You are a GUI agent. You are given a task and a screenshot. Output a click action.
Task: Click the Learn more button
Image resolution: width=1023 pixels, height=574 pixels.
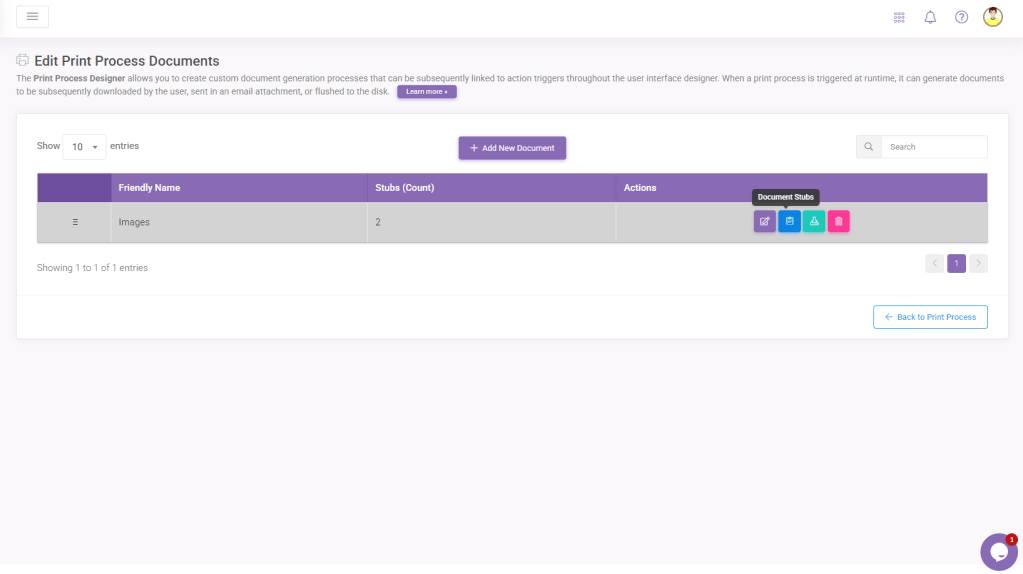(426, 92)
